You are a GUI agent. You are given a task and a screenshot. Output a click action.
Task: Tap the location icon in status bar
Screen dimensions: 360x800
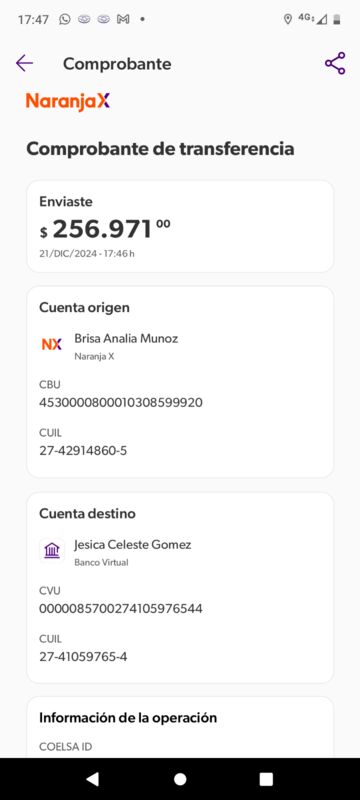[x=288, y=19]
